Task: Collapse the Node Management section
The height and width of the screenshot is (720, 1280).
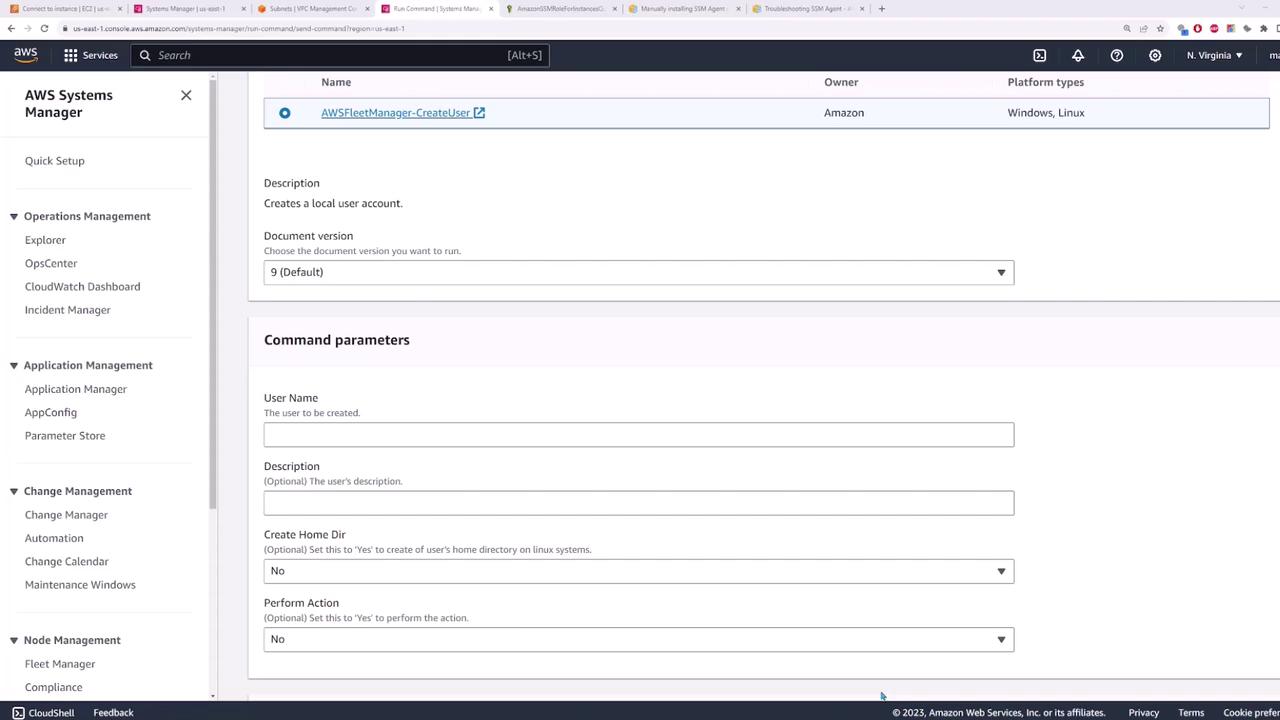Action: click(x=14, y=640)
